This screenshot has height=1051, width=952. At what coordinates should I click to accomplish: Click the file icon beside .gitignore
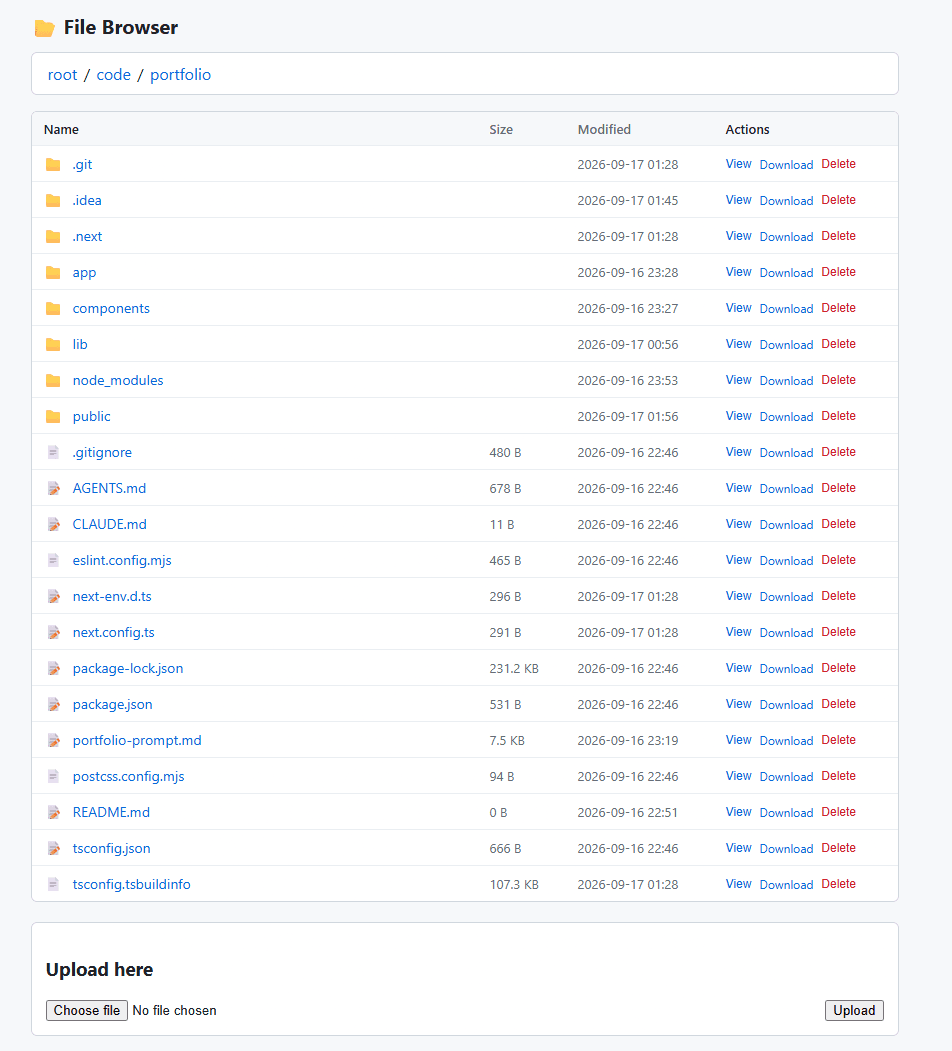click(54, 452)
